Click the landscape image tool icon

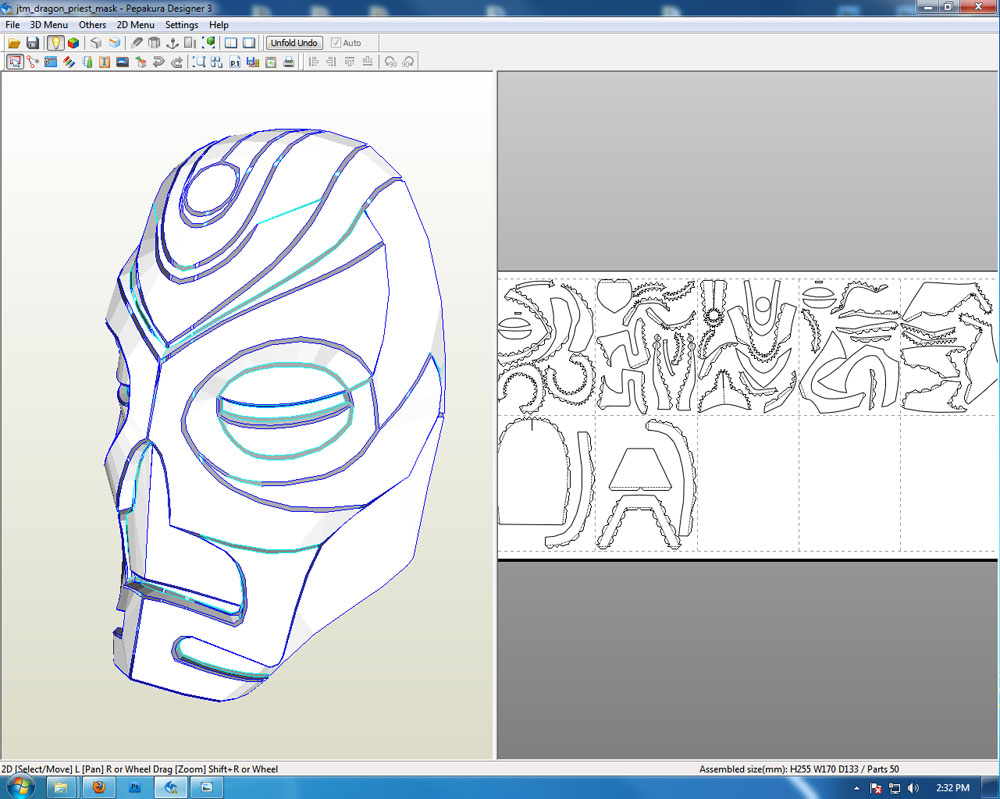pos(122,62)
